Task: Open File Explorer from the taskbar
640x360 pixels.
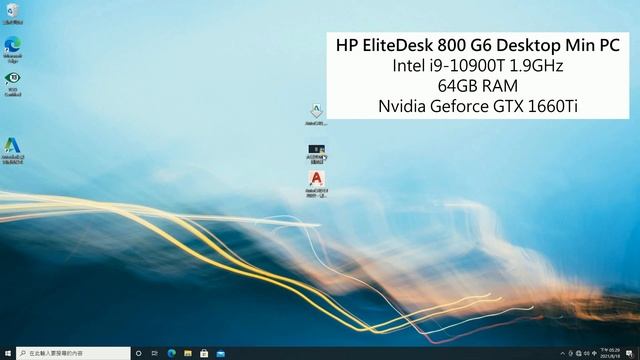Action: [x=188, y=353]
